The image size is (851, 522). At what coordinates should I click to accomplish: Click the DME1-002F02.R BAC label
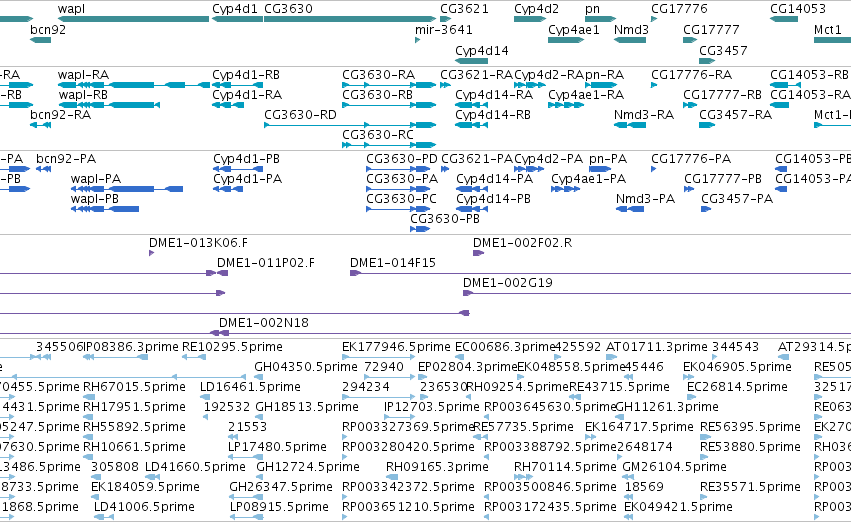coord(523,243)
